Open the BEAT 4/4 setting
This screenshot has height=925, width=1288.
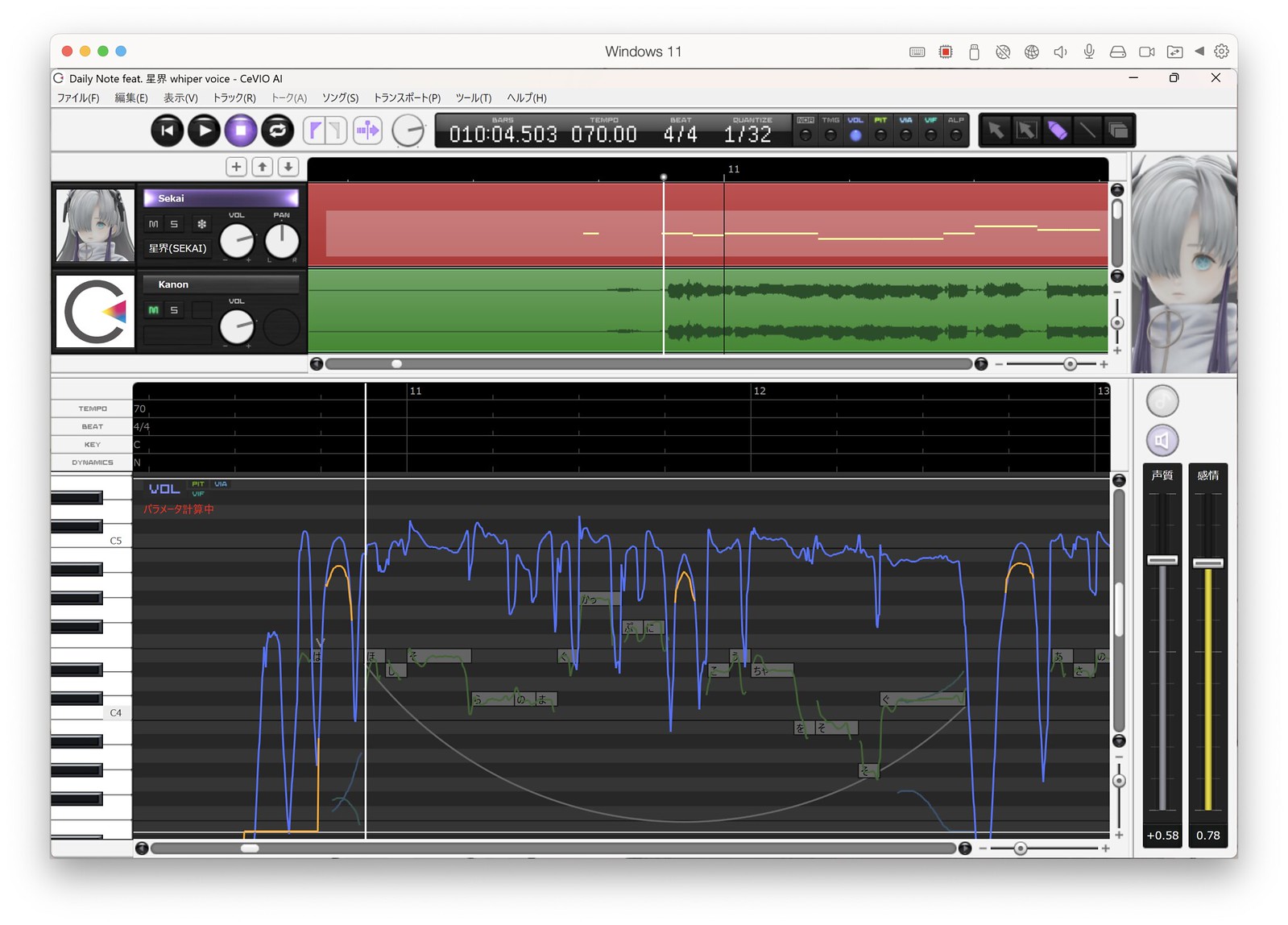pyautogui.click(x=681, y=135)
